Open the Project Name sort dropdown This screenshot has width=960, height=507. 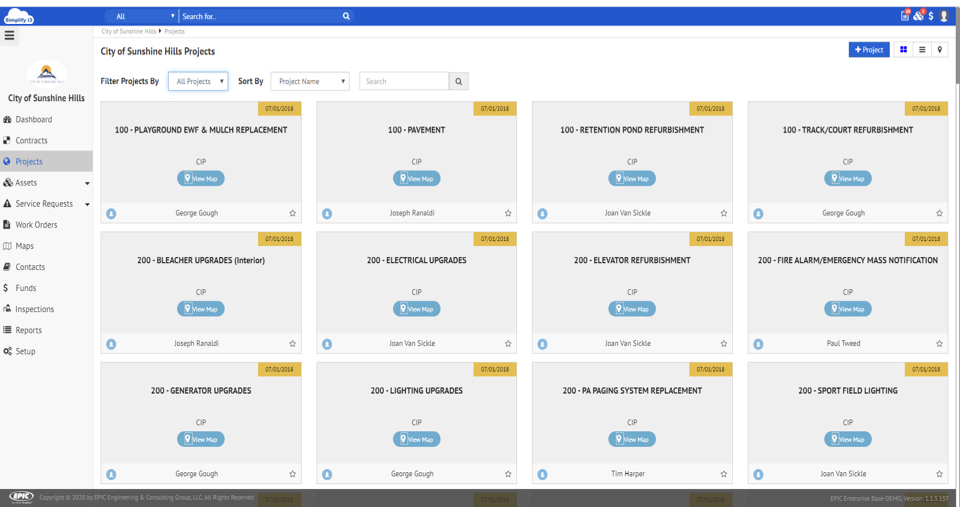point(310,81)
